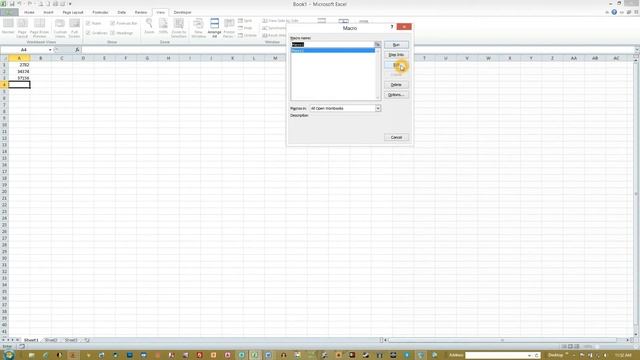
Task: Open the File tab
Action: pyautogui.click(x=9, y=12)
